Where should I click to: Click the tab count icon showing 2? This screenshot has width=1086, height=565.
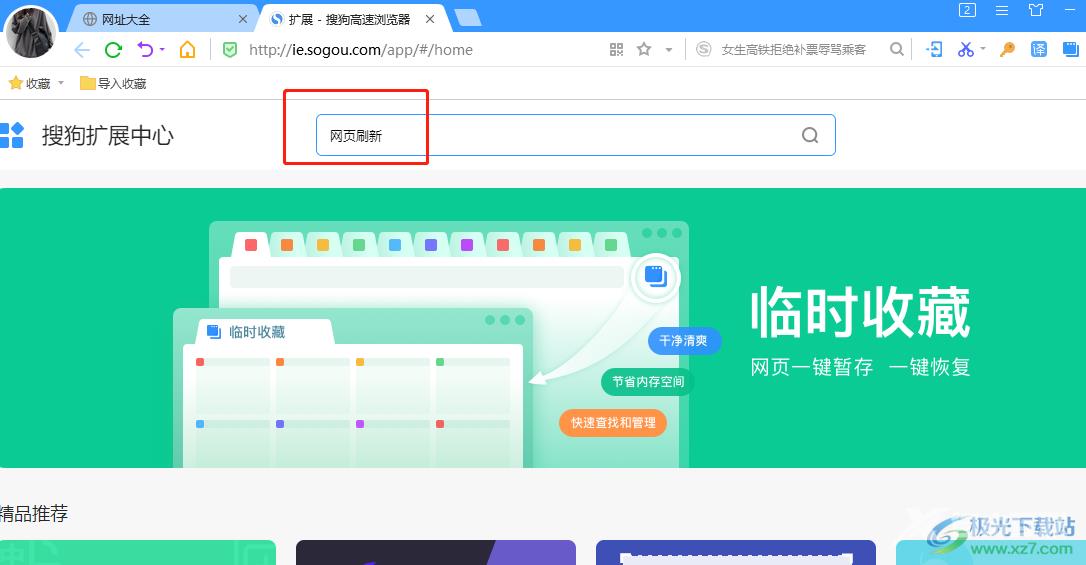coord(967,10)
